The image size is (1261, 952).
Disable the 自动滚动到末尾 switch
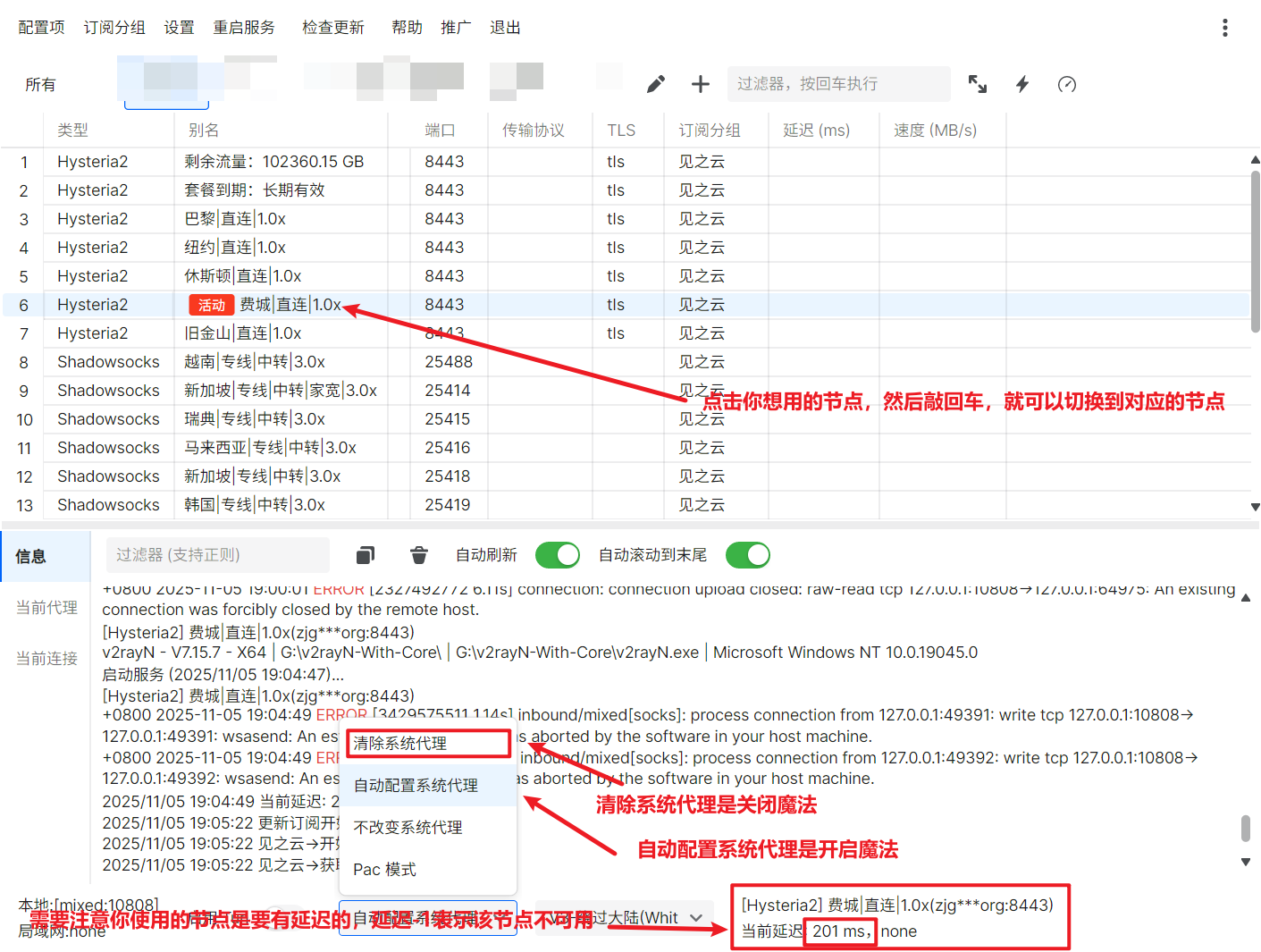pyautogui.click(x=747, y=555)
